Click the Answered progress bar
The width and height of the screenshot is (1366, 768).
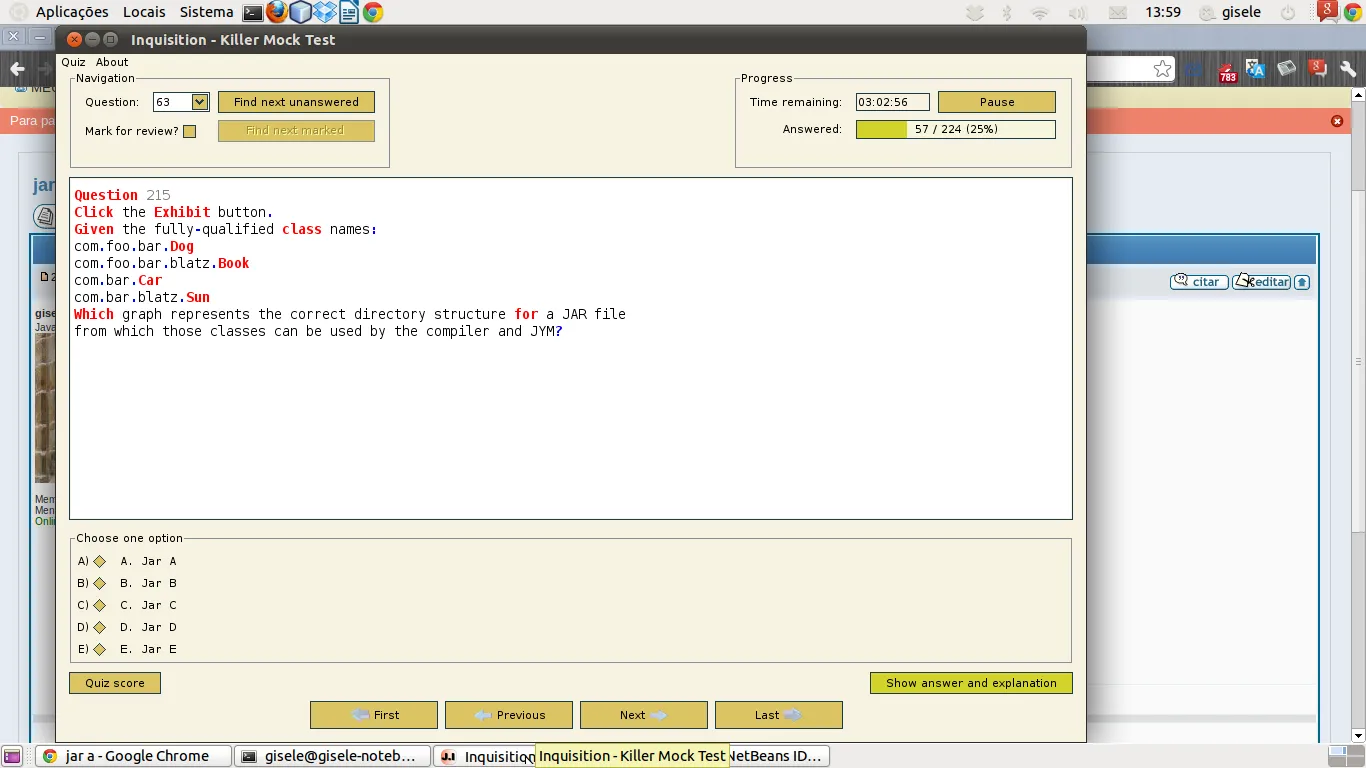coord(956,129)
